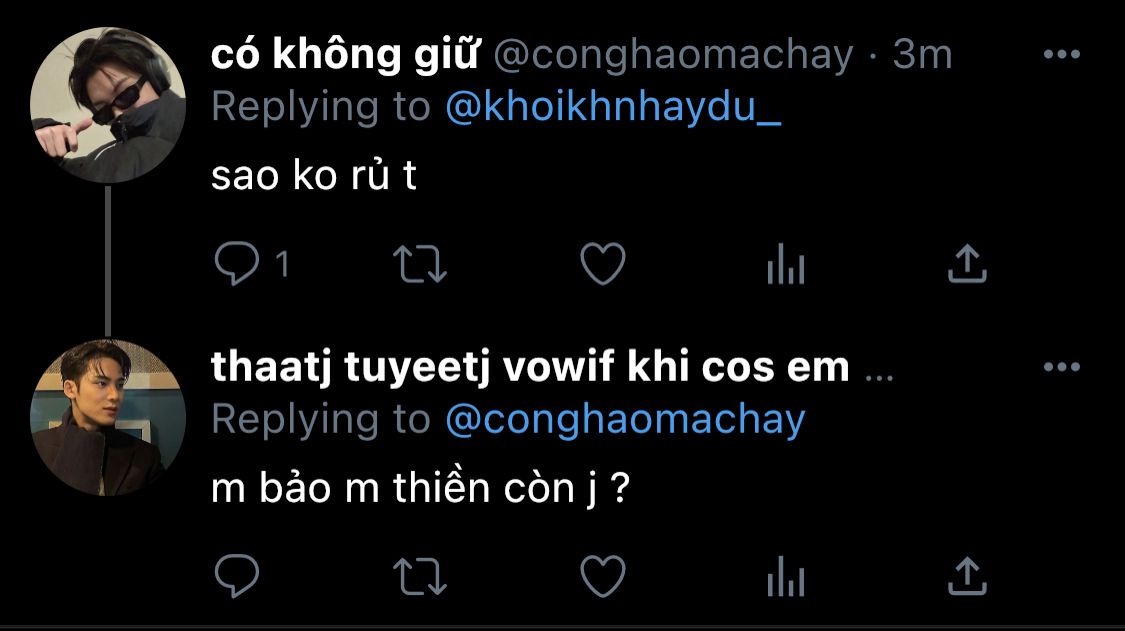The height and width of the screenshot is (631, 1125).
Task: Like the "m bảo m thiền" tweet
Action: [602, 576]
